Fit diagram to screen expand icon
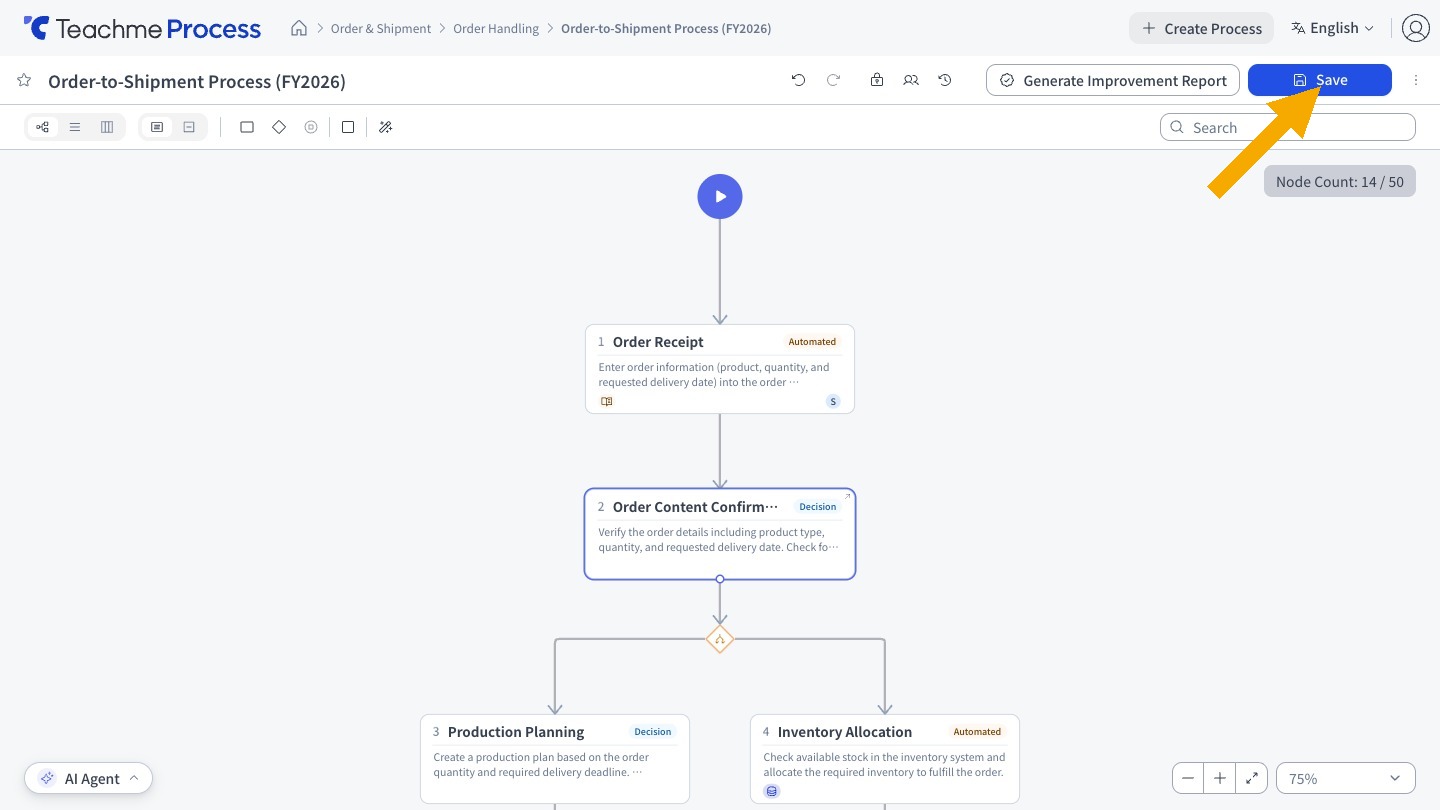 [x=1252, y=778]
